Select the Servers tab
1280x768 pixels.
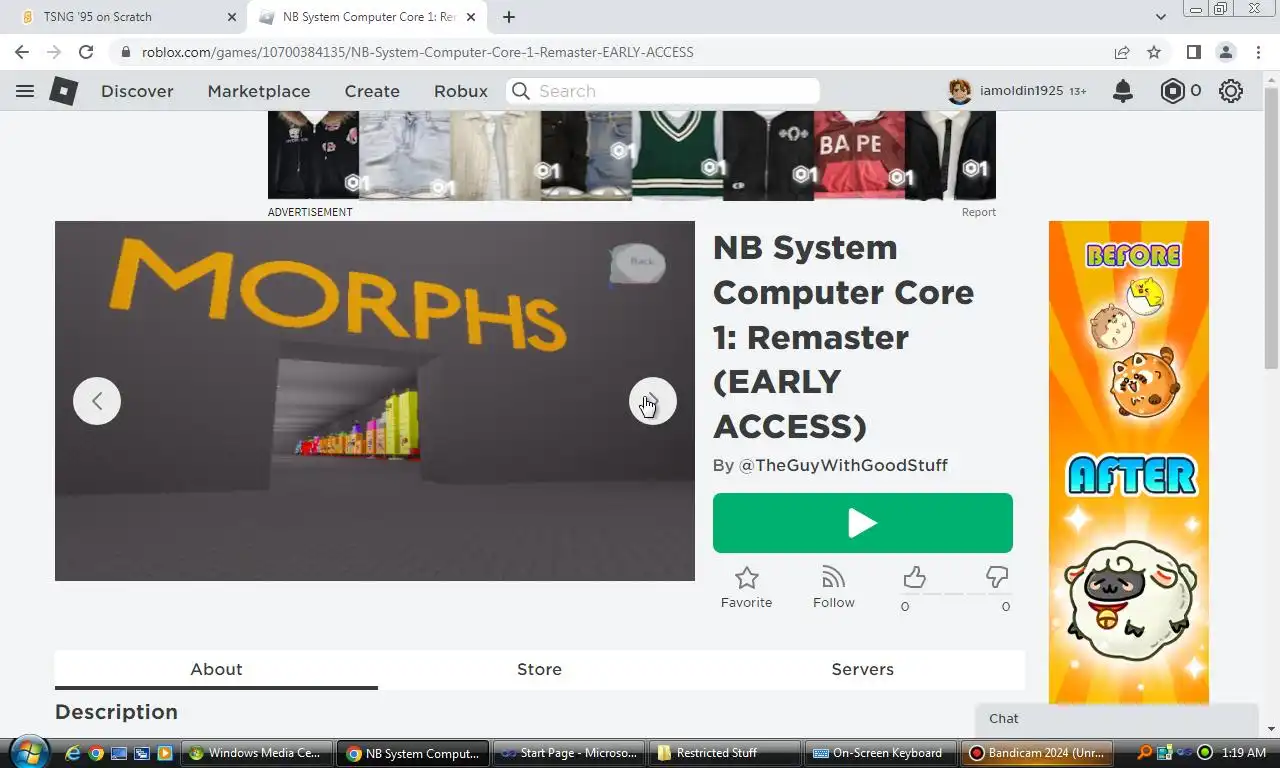[862, 669]
